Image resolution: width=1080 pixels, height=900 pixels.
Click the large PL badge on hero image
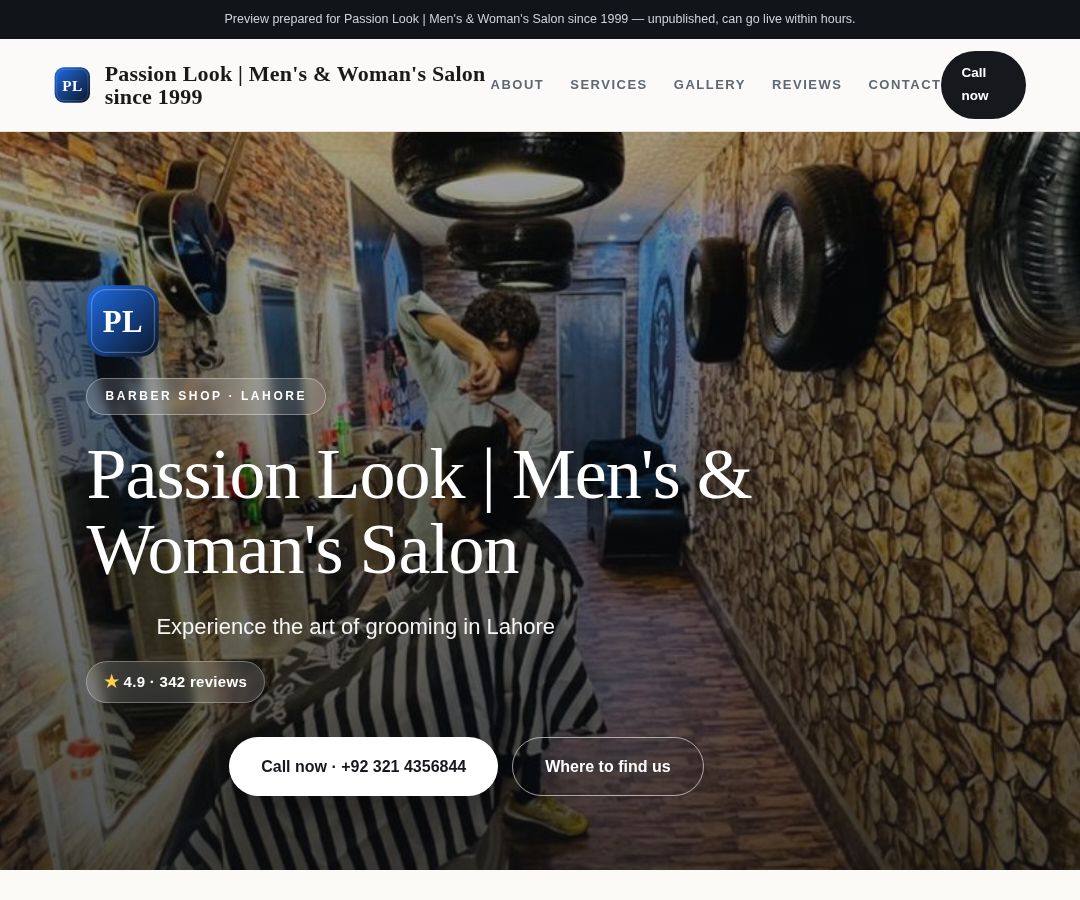[123, 321]
